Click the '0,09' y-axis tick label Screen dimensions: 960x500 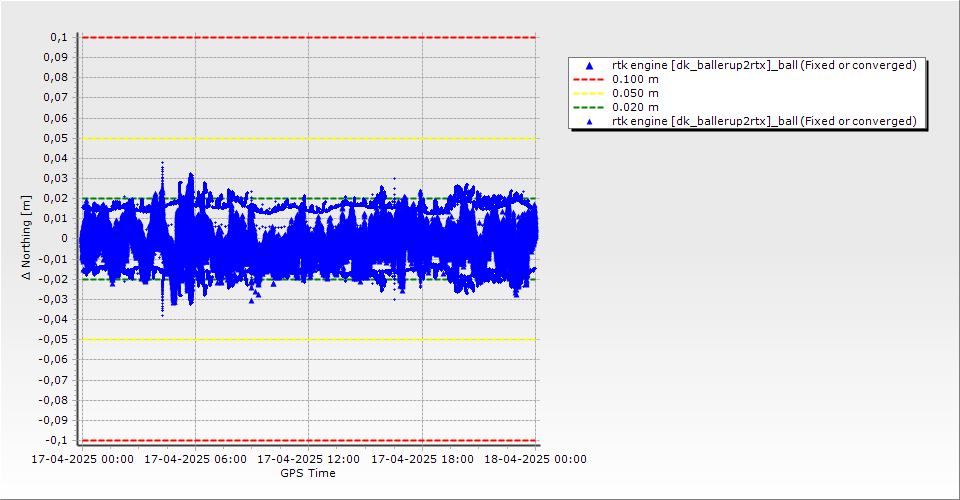[56, 58]
